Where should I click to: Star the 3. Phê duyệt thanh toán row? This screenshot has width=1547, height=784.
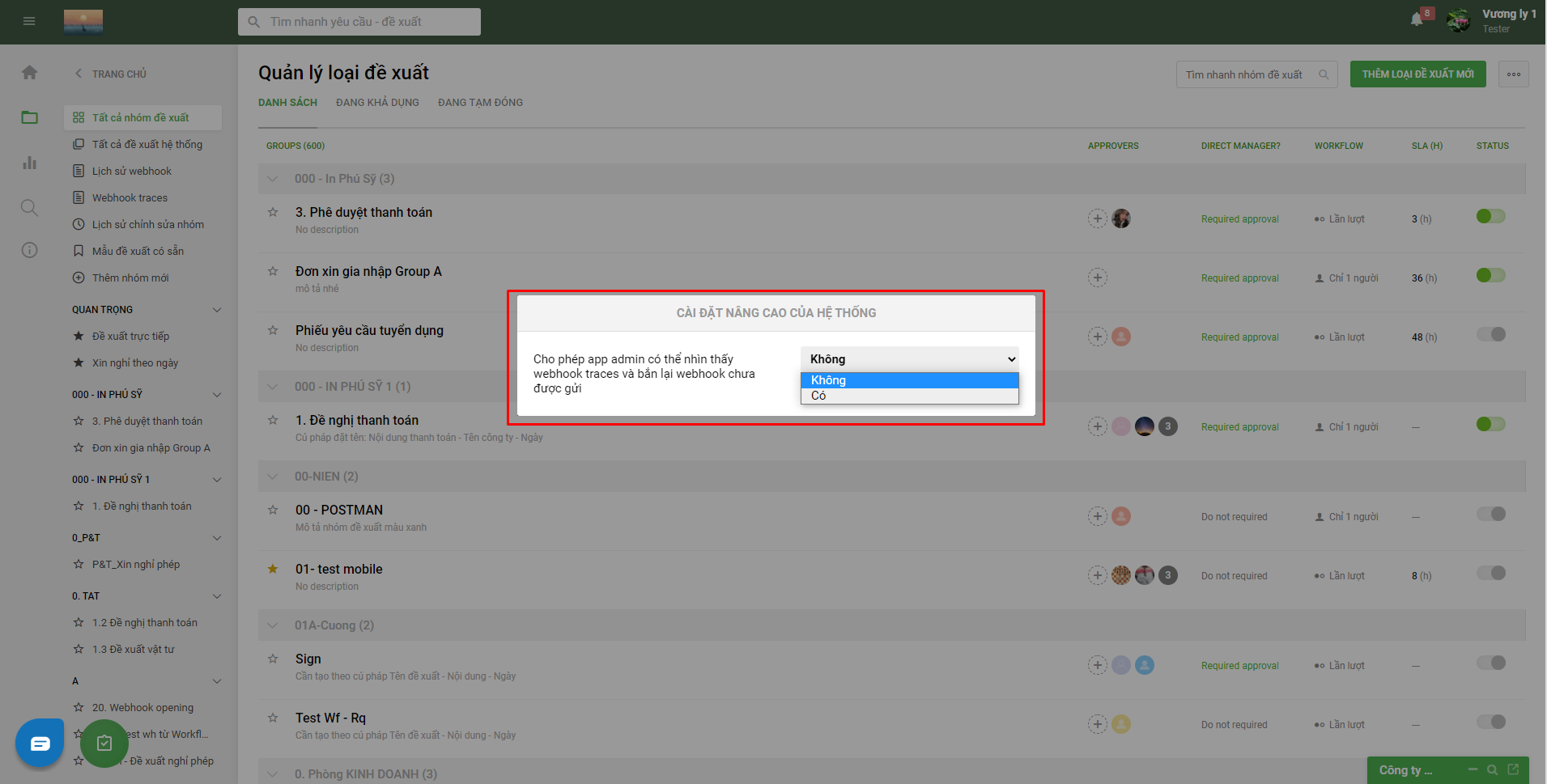[273, 212]
